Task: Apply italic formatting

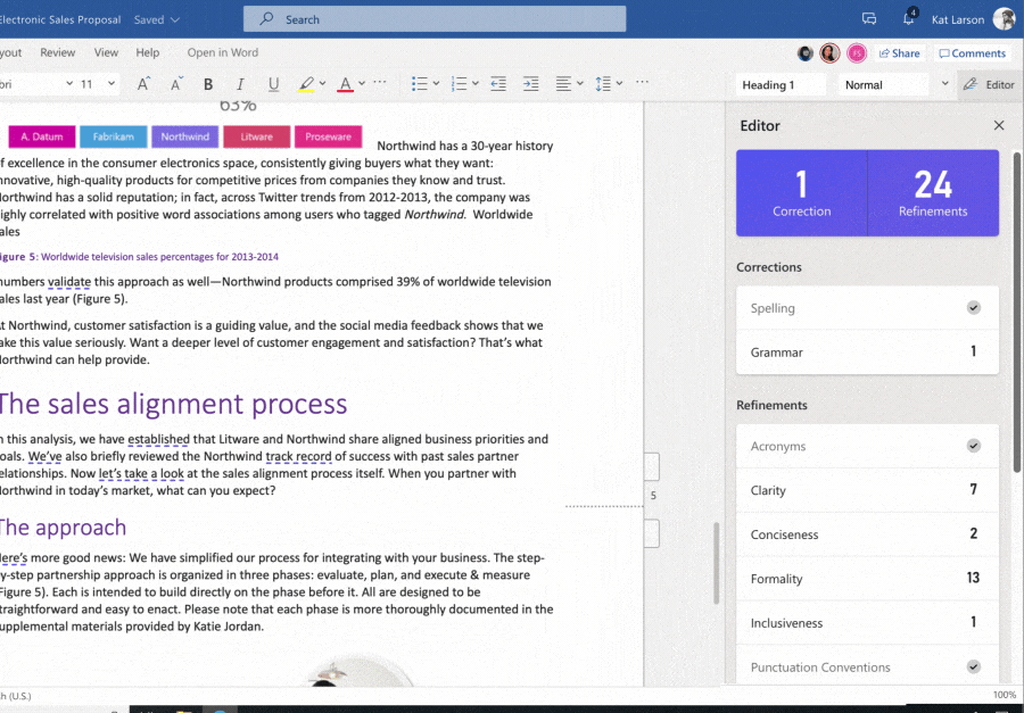Action: click(240, 84)
